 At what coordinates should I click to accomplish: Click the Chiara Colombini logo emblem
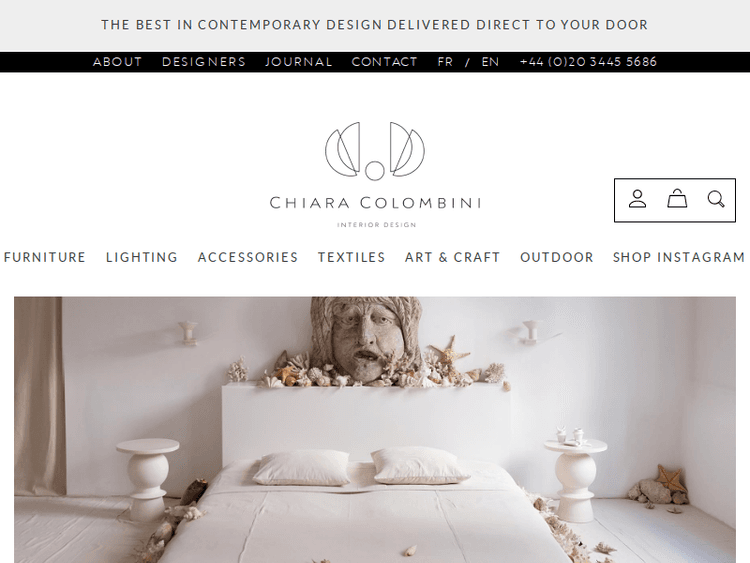pos(375,151)
